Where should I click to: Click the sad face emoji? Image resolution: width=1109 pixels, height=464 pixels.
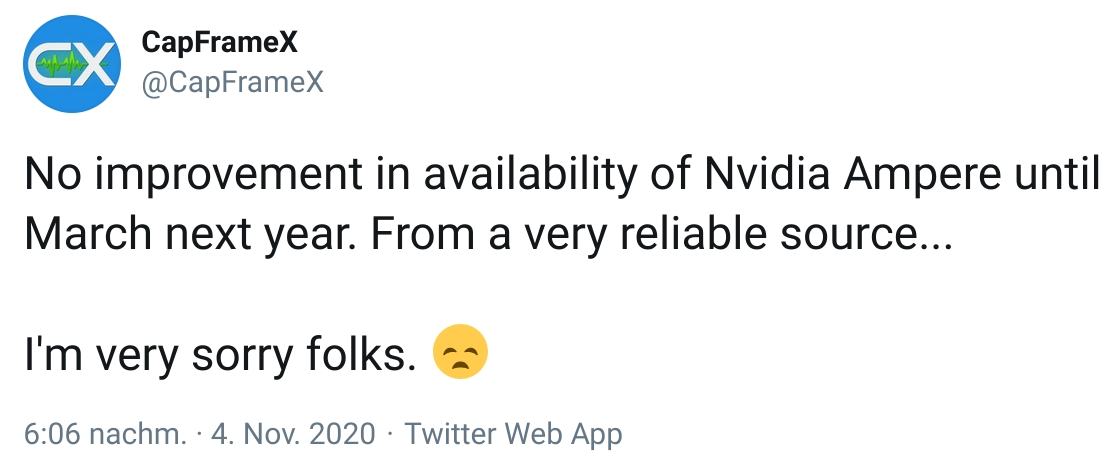(460, 355)
